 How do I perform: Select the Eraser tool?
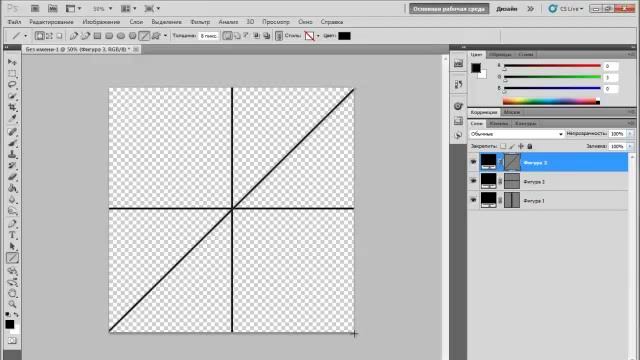(12, 177)
